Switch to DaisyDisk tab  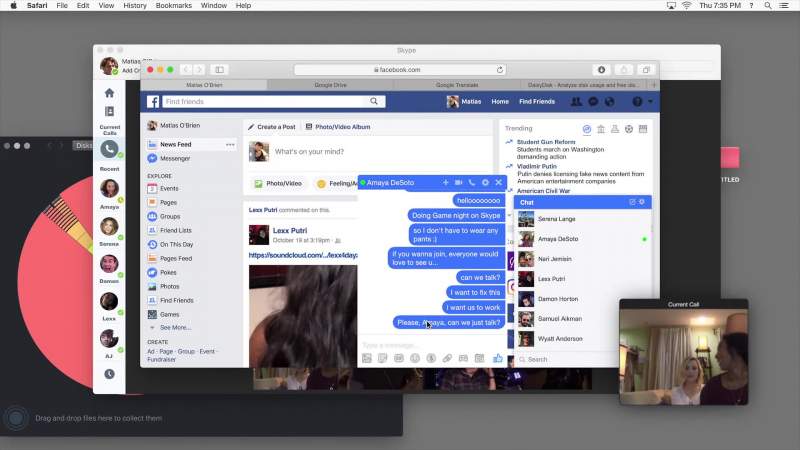582,85
